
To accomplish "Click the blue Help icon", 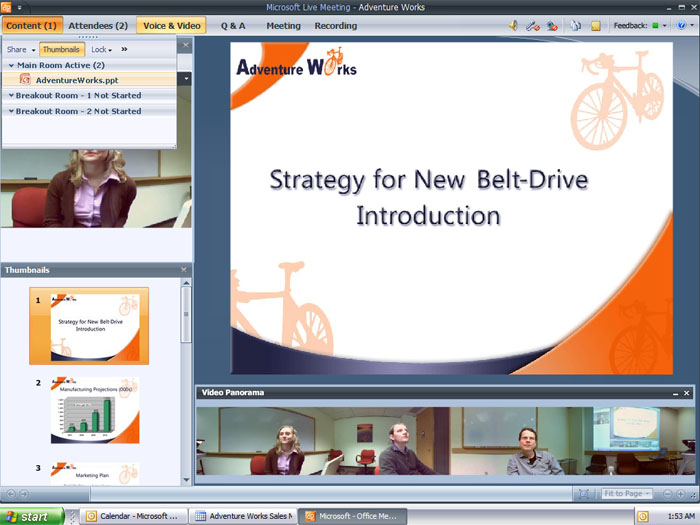I will point(681,25).
